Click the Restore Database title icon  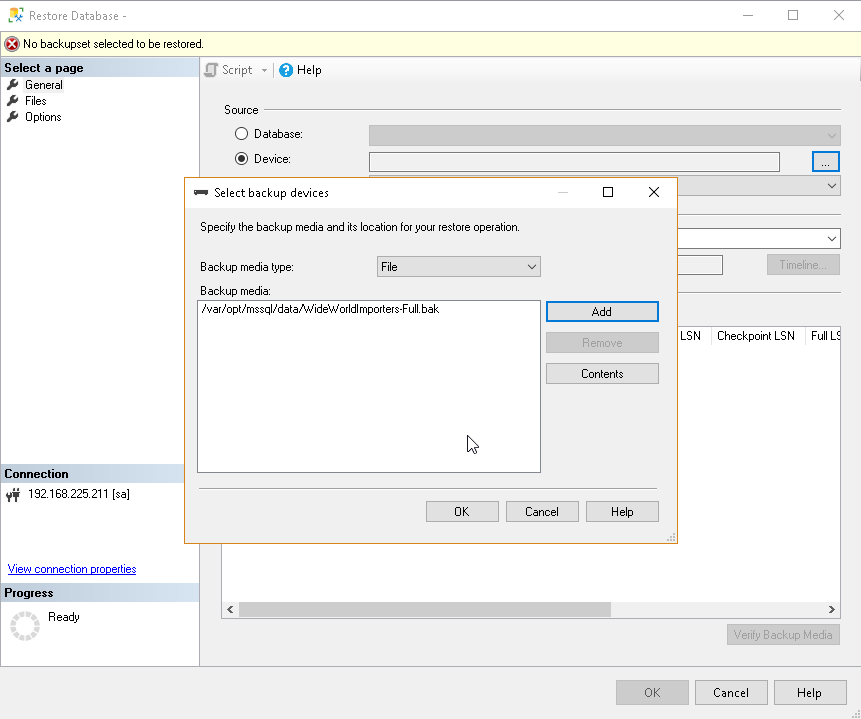coord(16,15)
